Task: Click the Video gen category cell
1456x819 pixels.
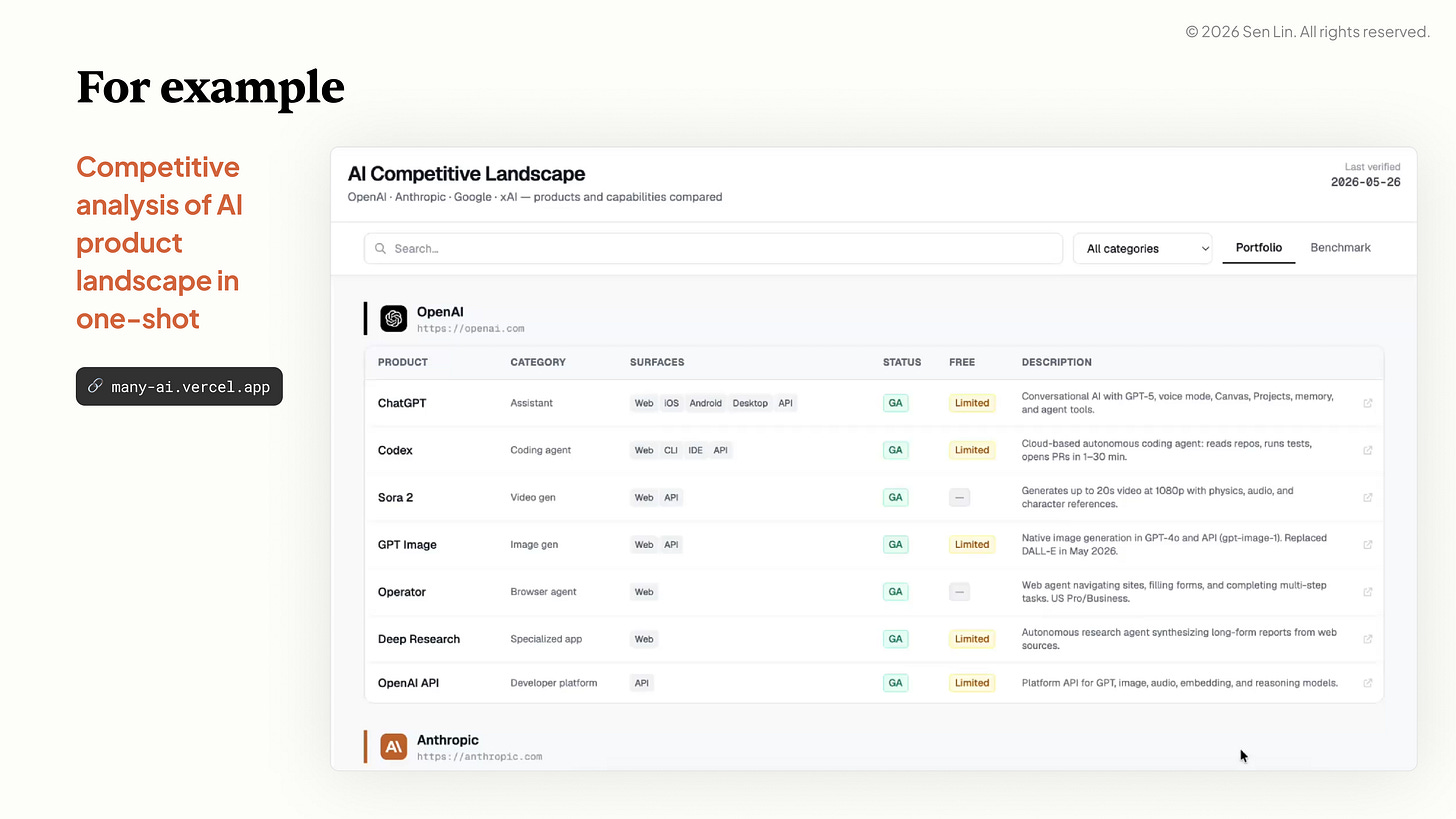Action: 533,497
